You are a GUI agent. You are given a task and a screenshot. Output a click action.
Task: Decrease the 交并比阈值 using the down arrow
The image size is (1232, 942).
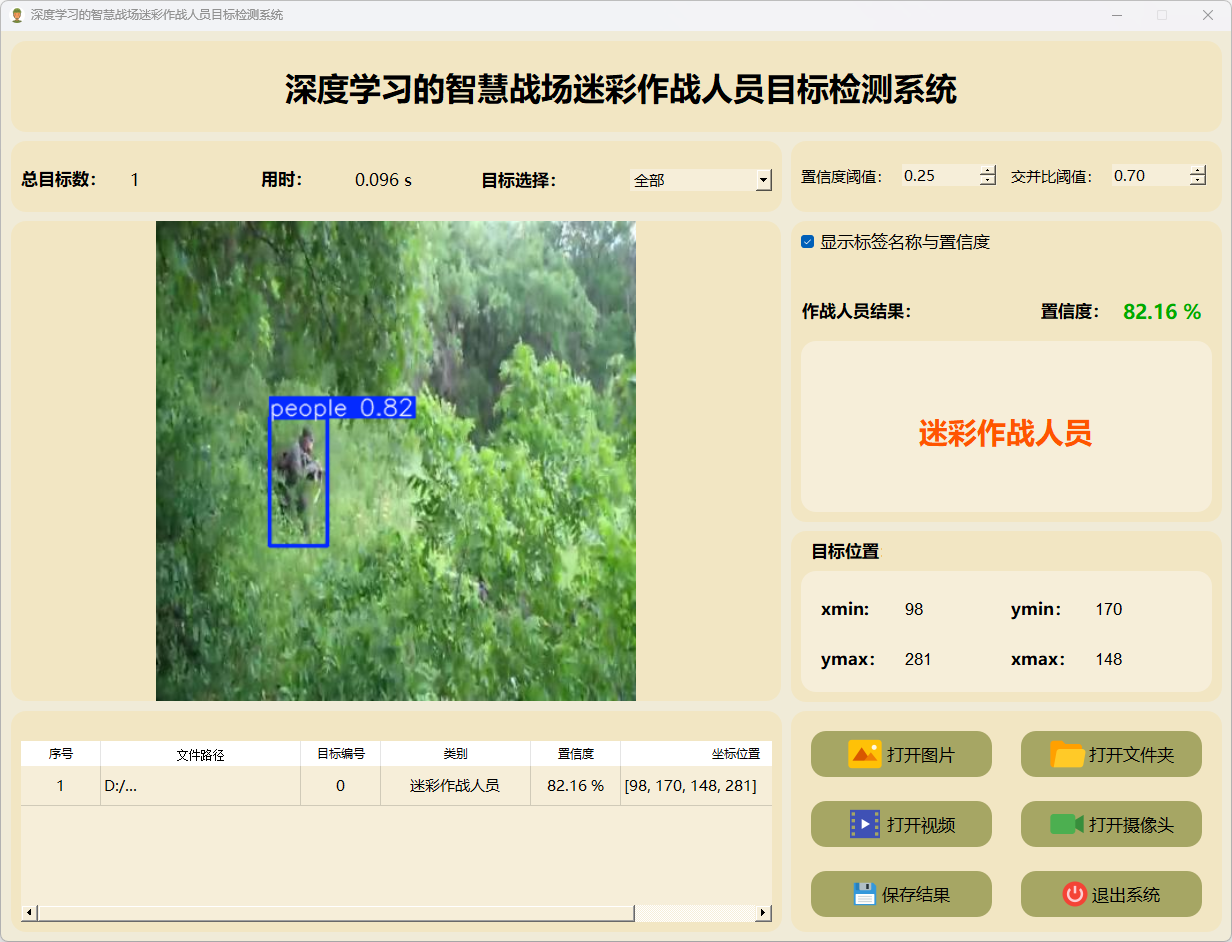click(1198, 181)
